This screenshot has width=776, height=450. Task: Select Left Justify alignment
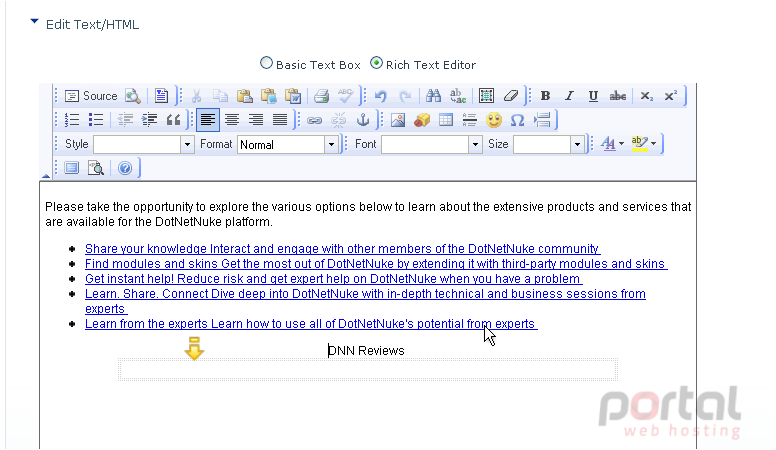tap(208, 120)
